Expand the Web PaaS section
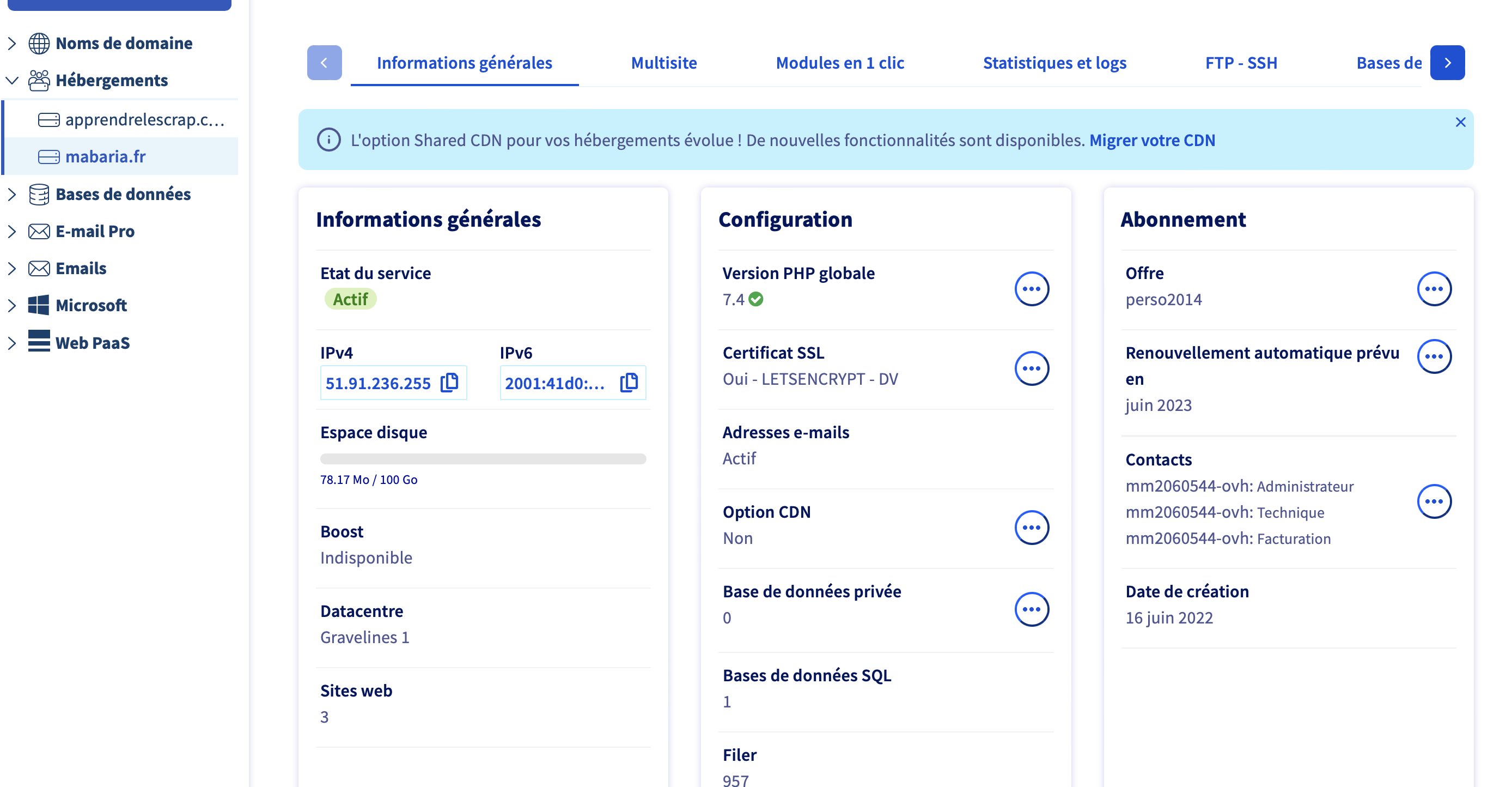The image size is (1512, 787). [12, 343]
